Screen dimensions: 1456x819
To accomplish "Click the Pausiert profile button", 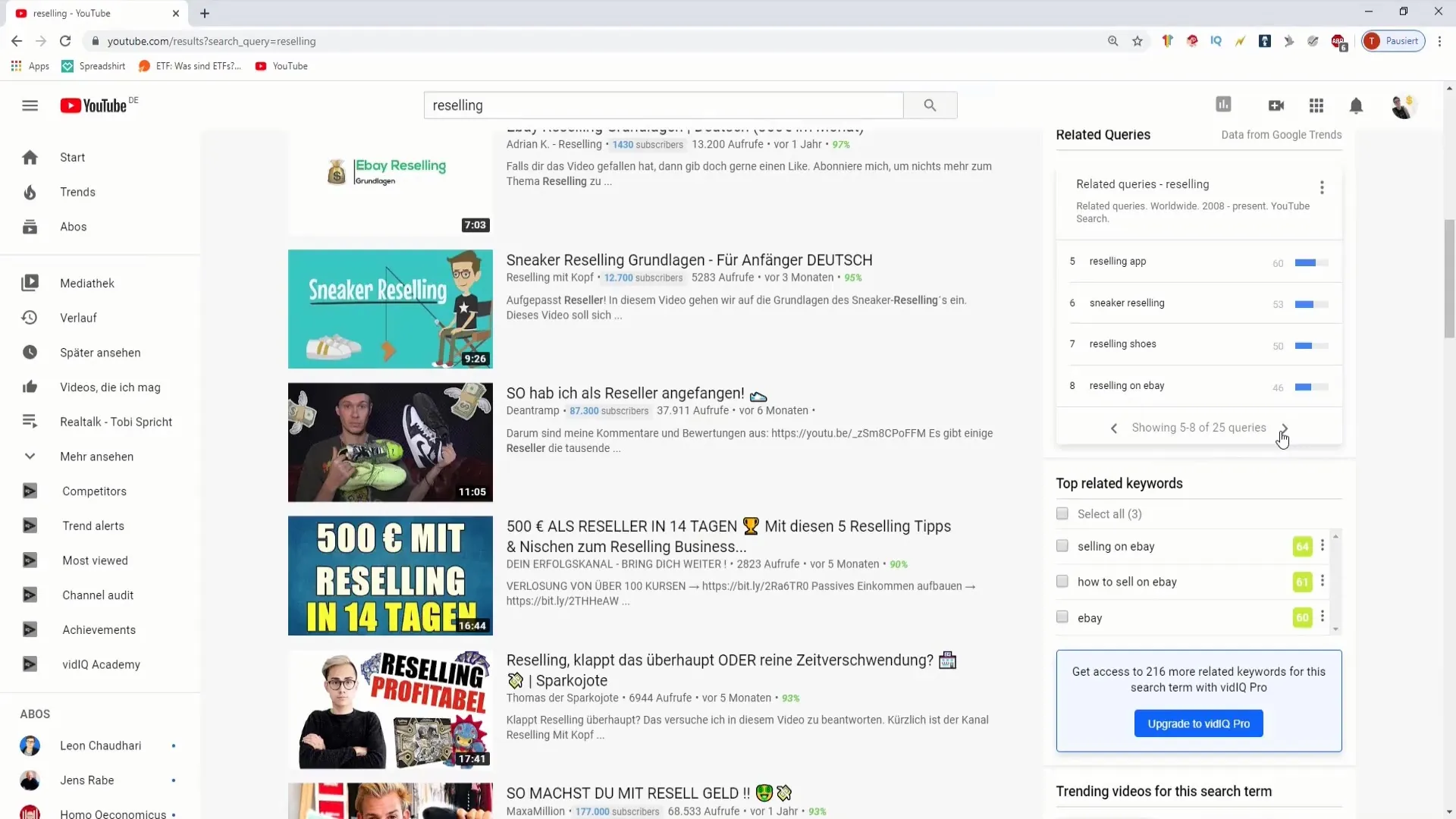I will (x=1394, y=41).
